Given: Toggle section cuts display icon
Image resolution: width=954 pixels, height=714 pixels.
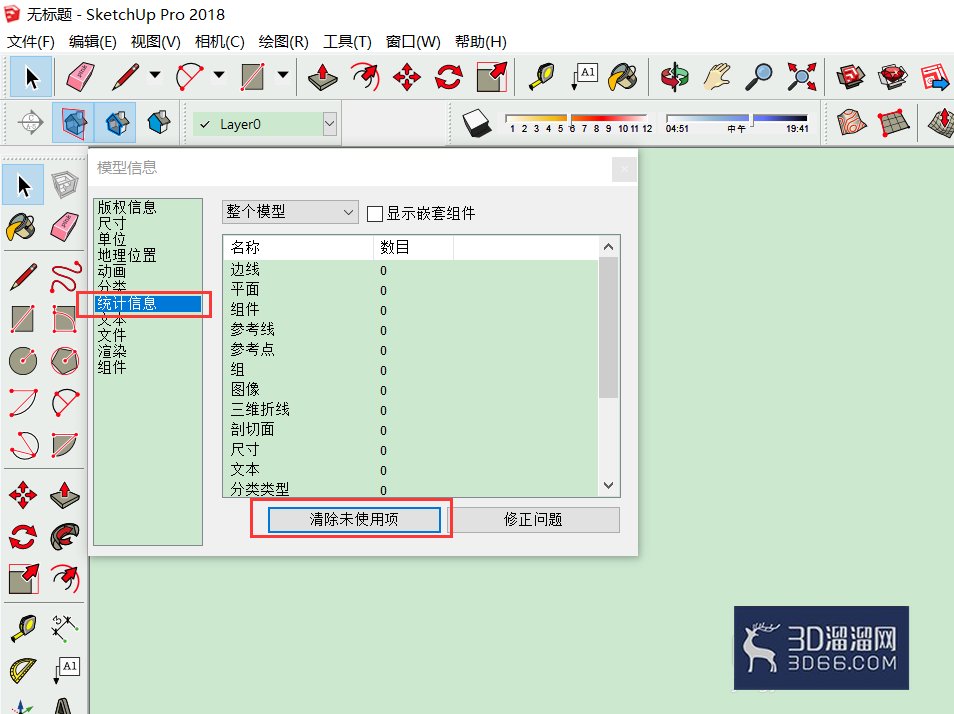Looking at the screenshot, I should (116, 123).
